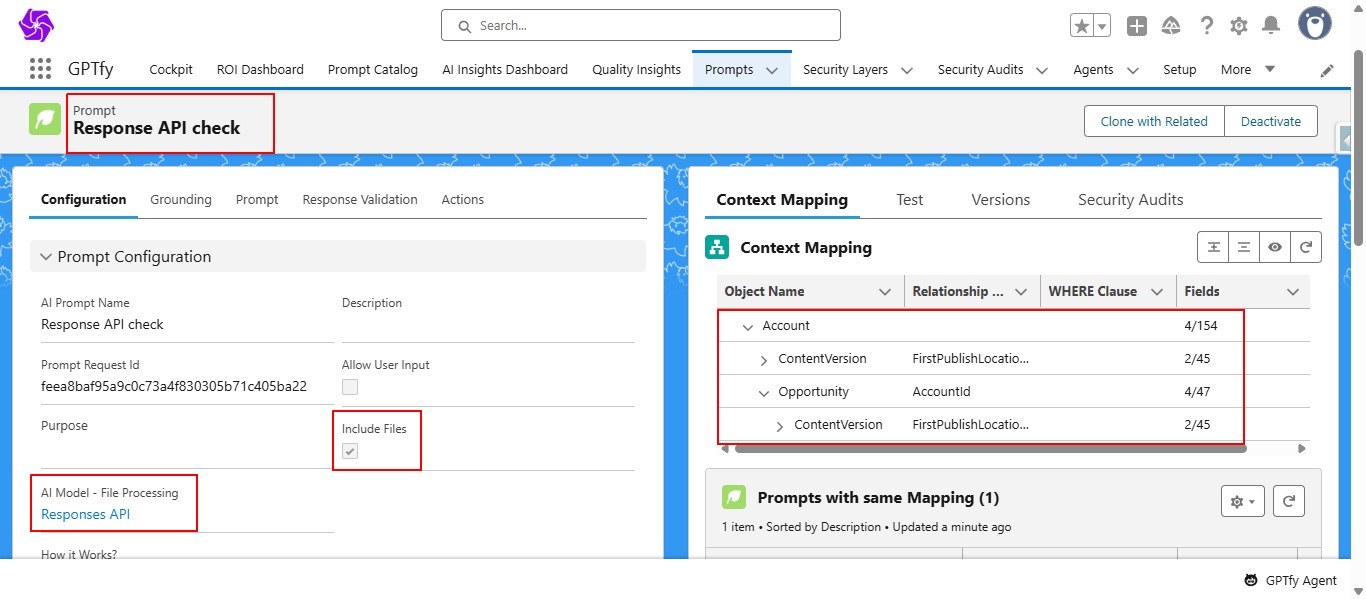Open the Setup gear icon
Viewport: 1366px width, 599px height.
click(x=1239, y=26)
